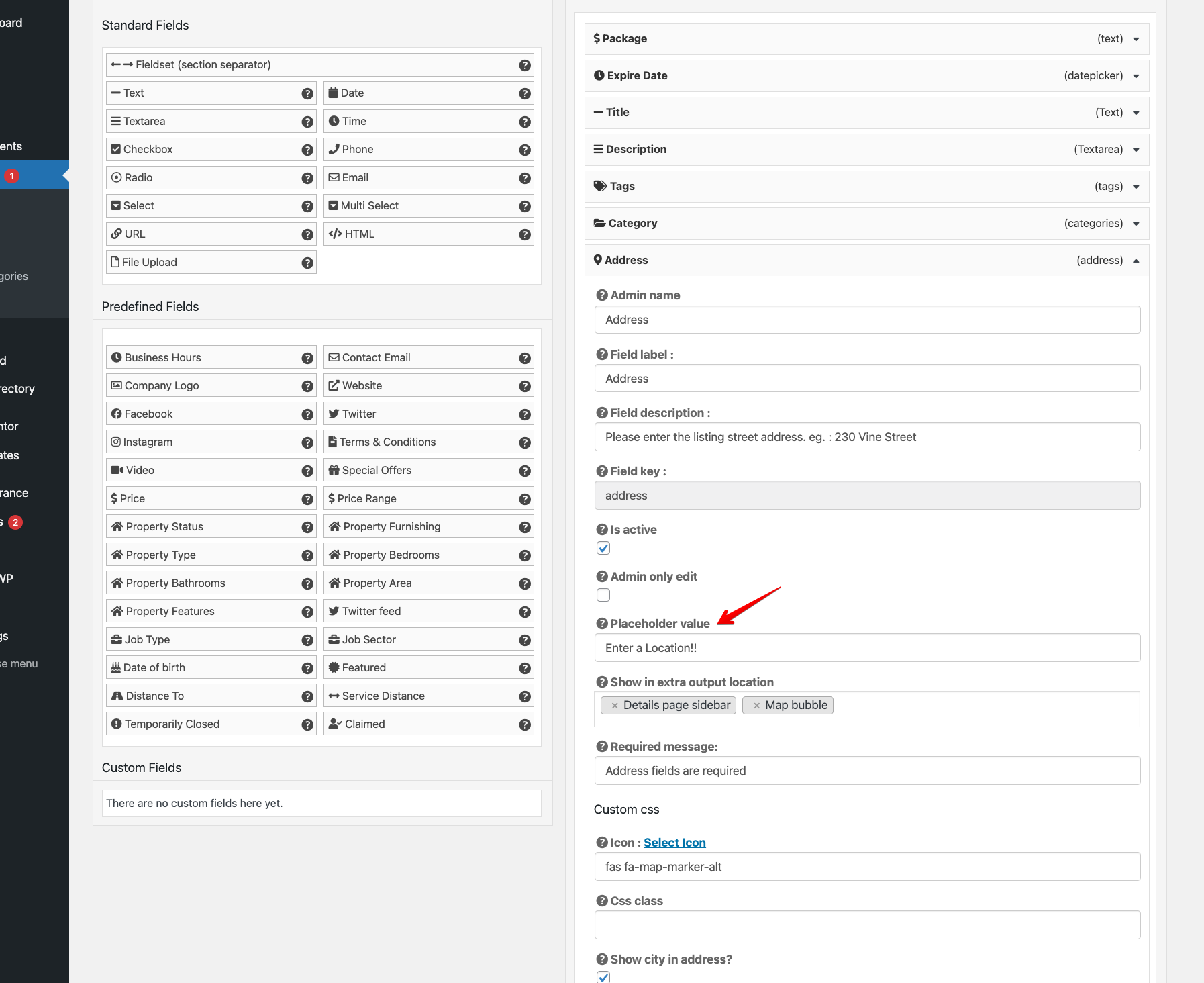Click the Select Icon link
The height and width of the screenshot is (983, 1204).
pos(674,842)
